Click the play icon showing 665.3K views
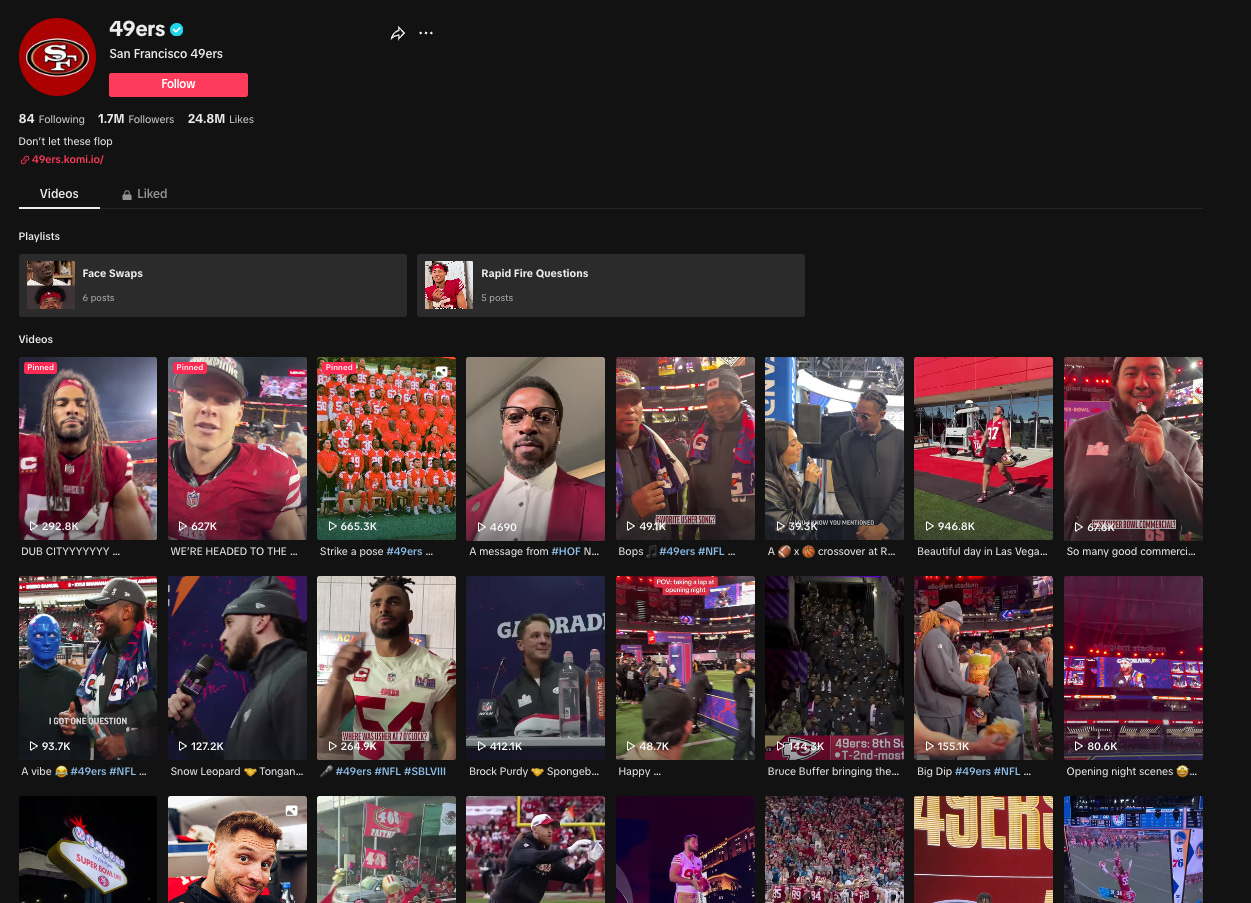Viewport: 1251px width, 903px height. 332,526
